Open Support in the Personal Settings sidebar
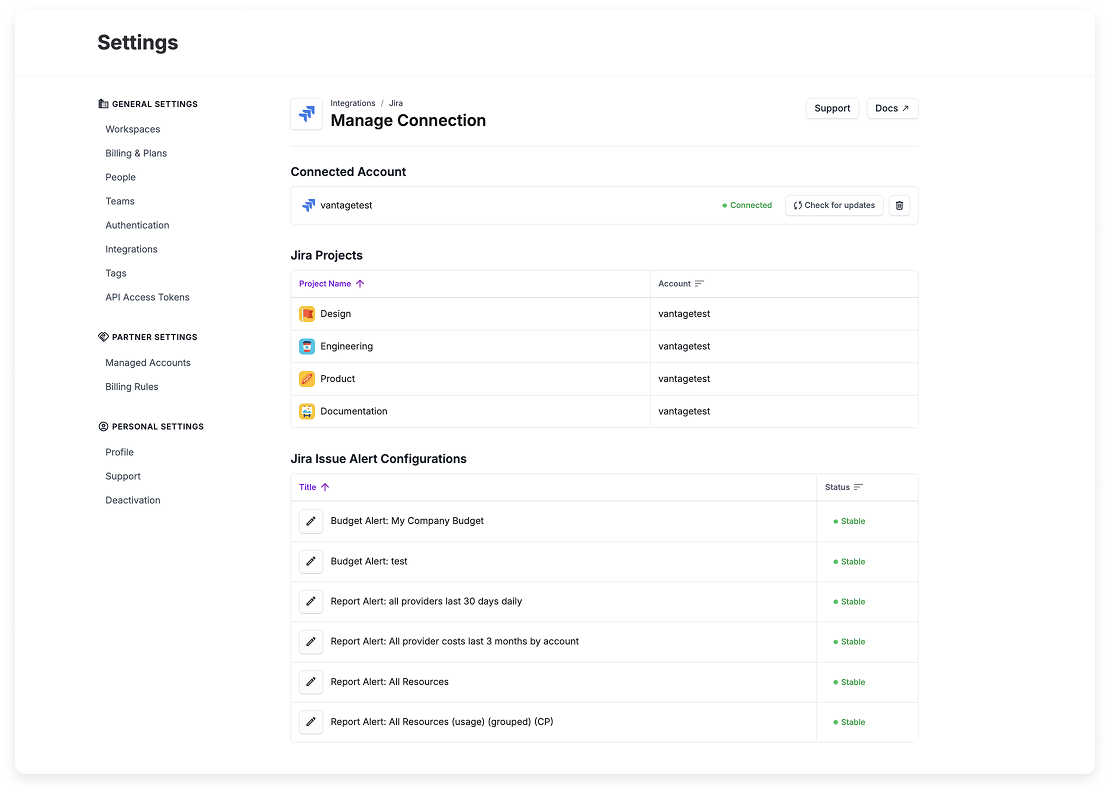 [123, 477]
